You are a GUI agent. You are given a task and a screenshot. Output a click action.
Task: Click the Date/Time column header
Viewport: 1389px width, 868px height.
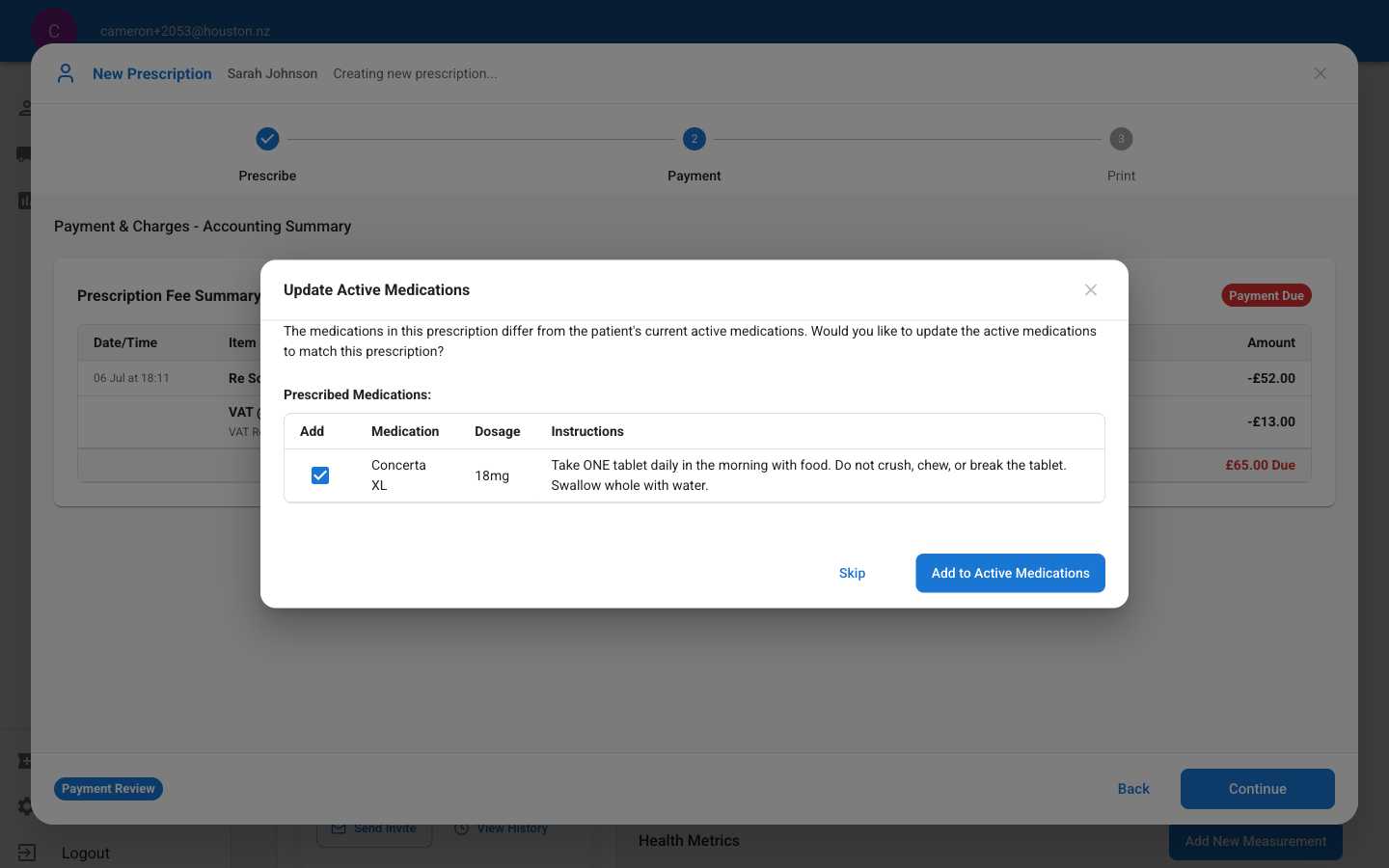125,342
